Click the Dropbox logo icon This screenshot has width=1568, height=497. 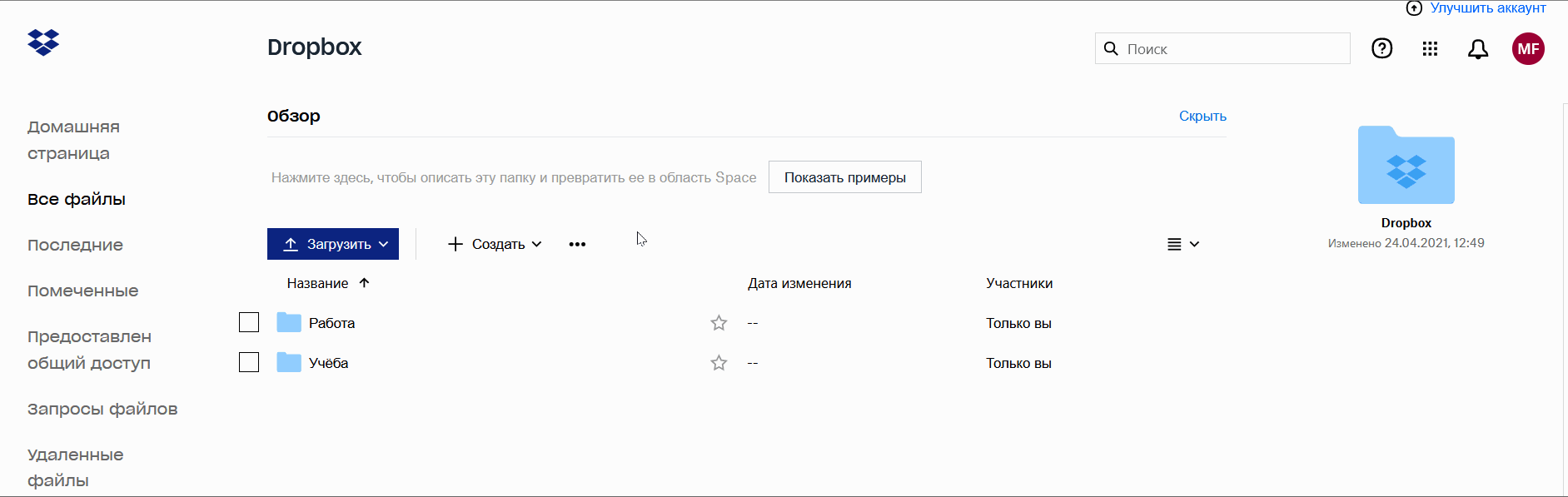pos(43,42)
